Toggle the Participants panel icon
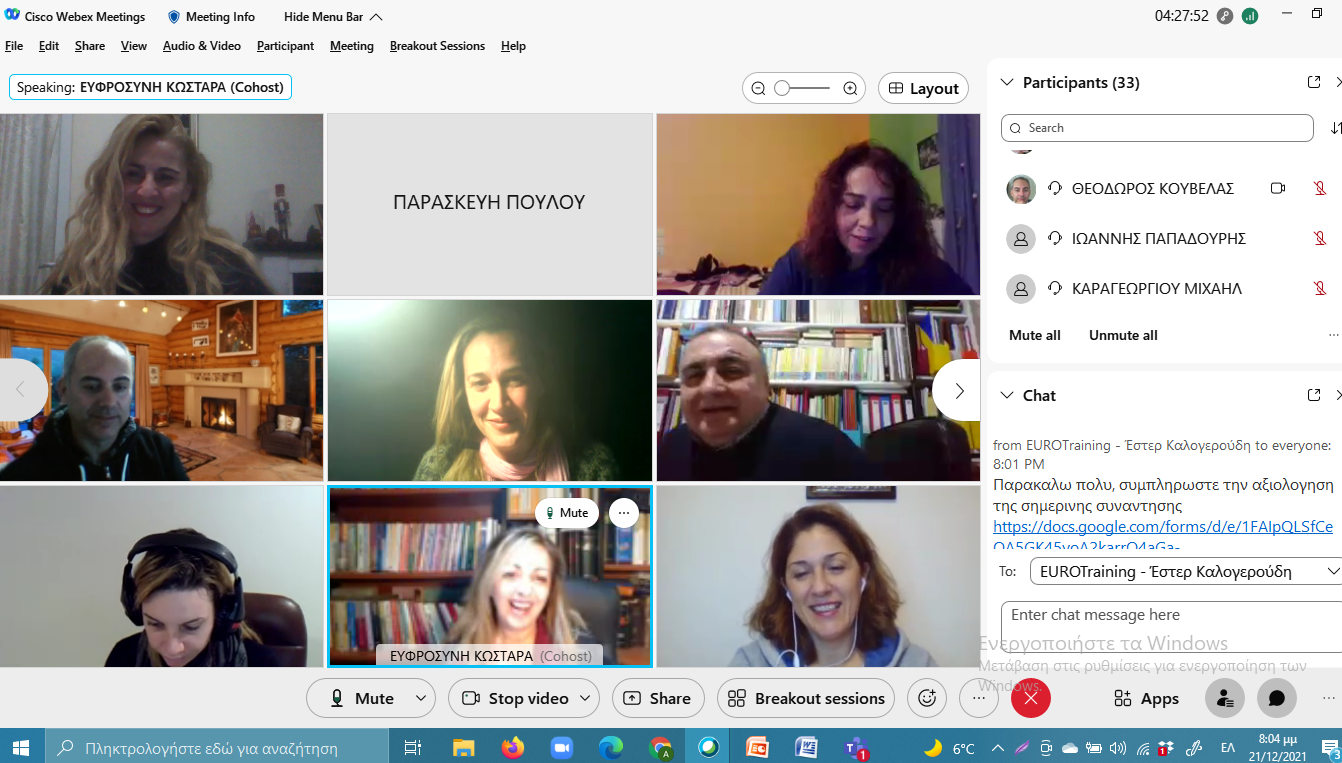The width and height of the screenshot is (1342, 763). (1224, 698)
